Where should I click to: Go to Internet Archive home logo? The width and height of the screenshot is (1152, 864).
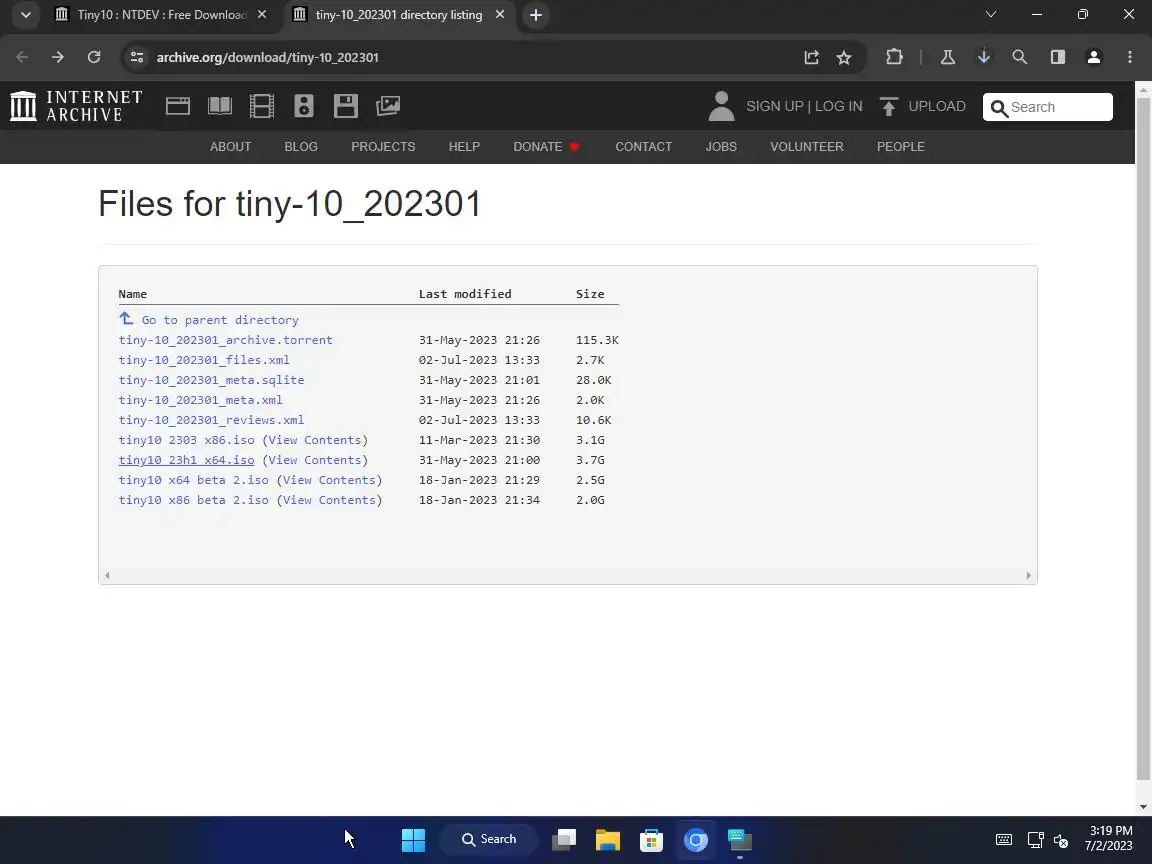76,106
